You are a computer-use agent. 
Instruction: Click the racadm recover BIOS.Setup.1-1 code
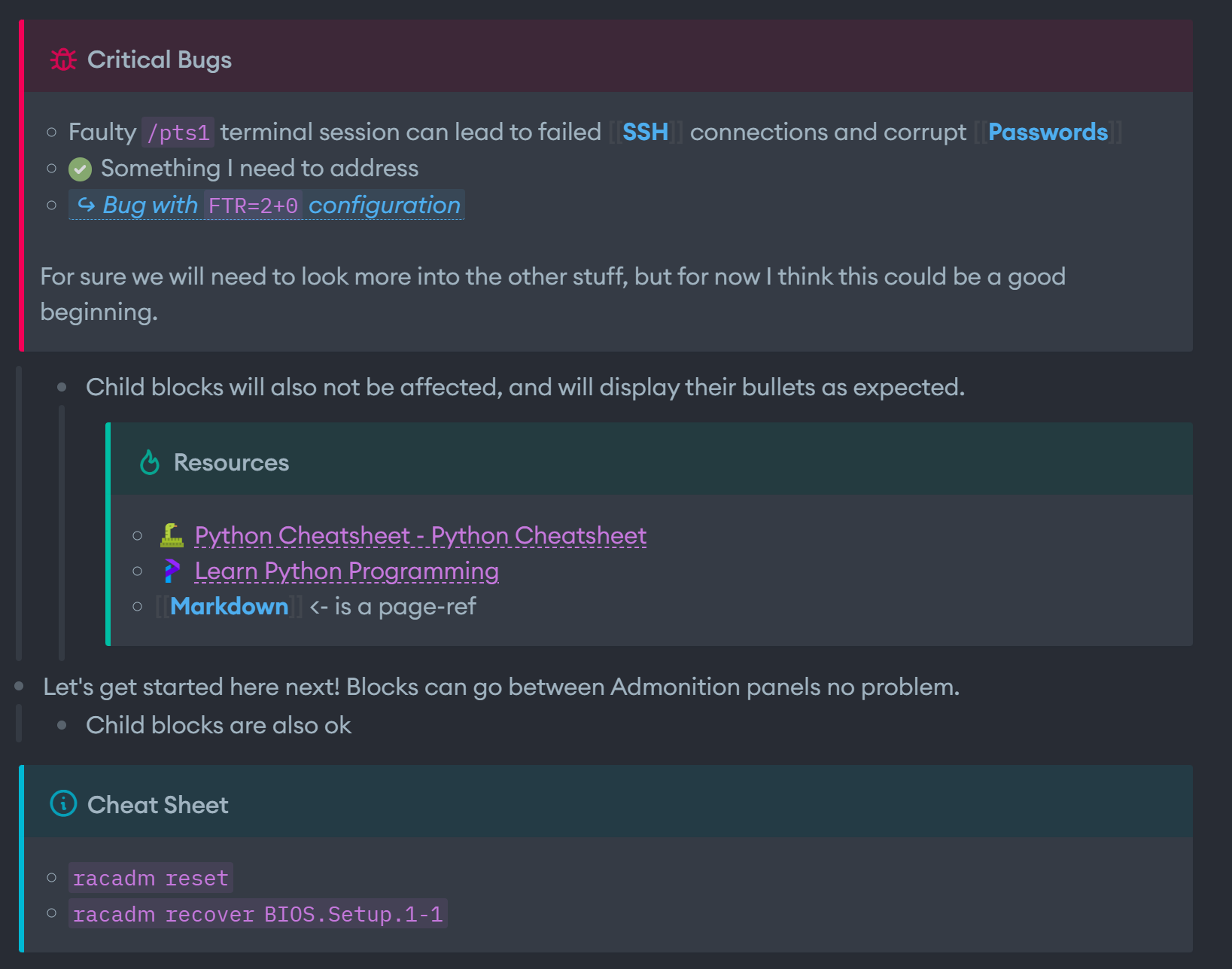(257, 914)
